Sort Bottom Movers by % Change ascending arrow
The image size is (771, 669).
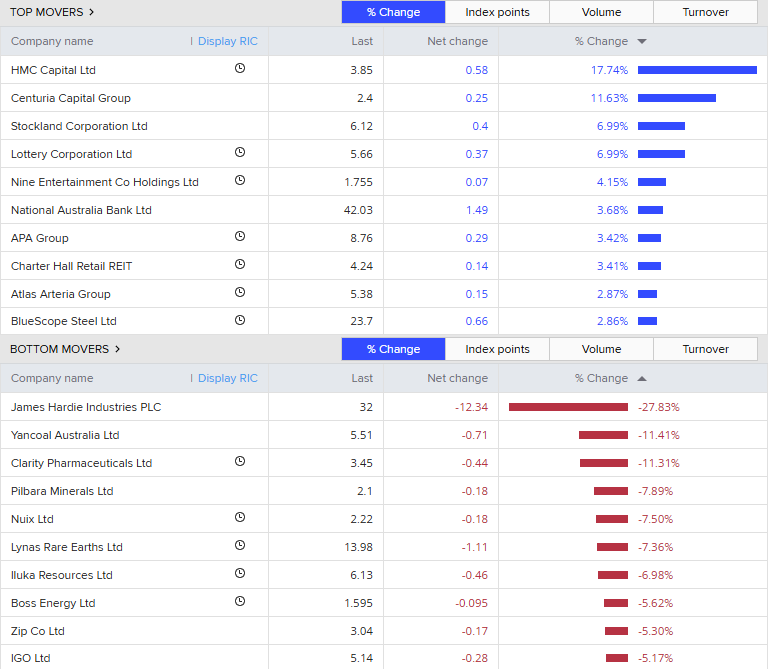tap(642, 378)
